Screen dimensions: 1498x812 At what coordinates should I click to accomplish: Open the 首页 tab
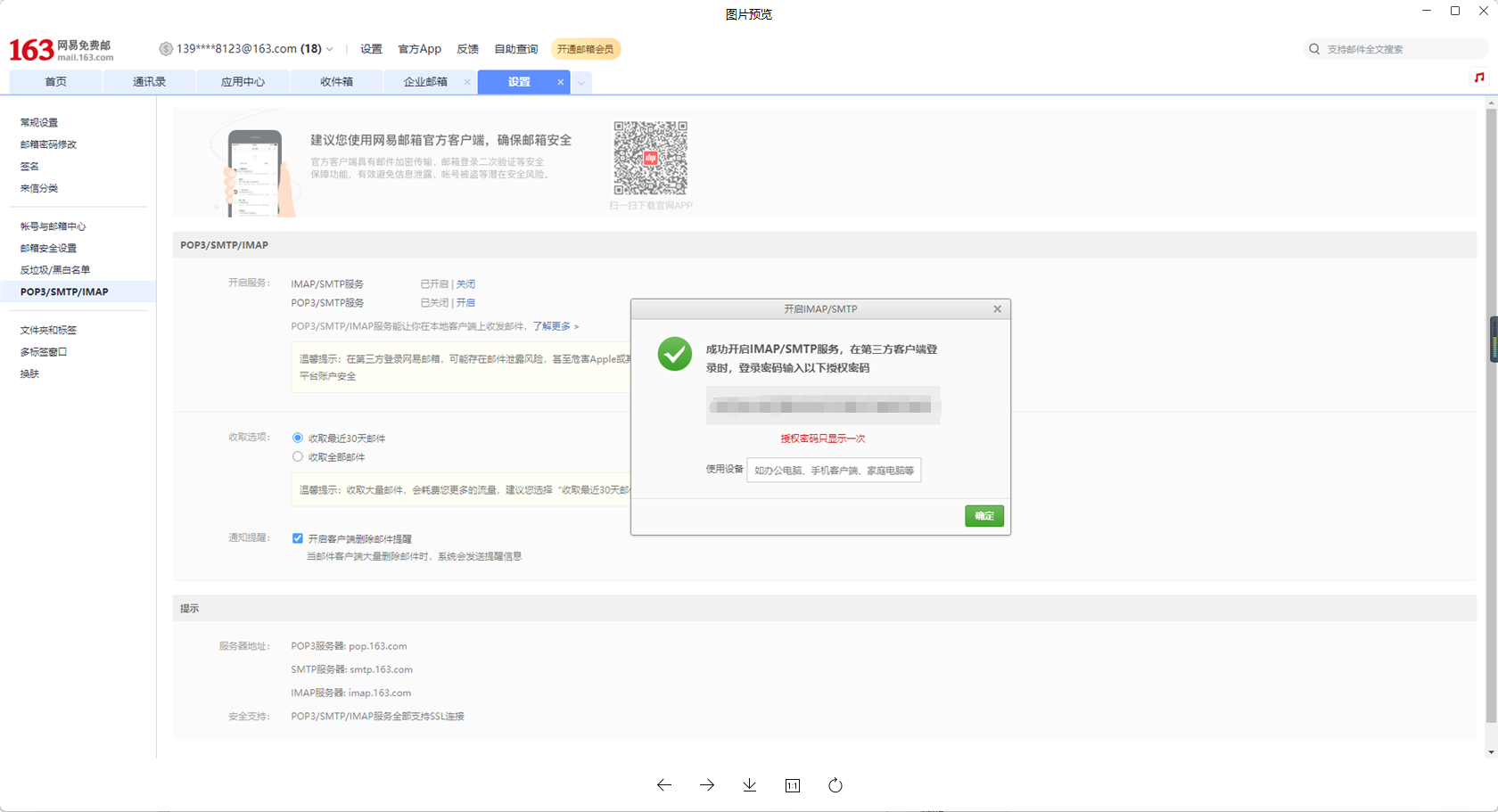tap(55, 82)
